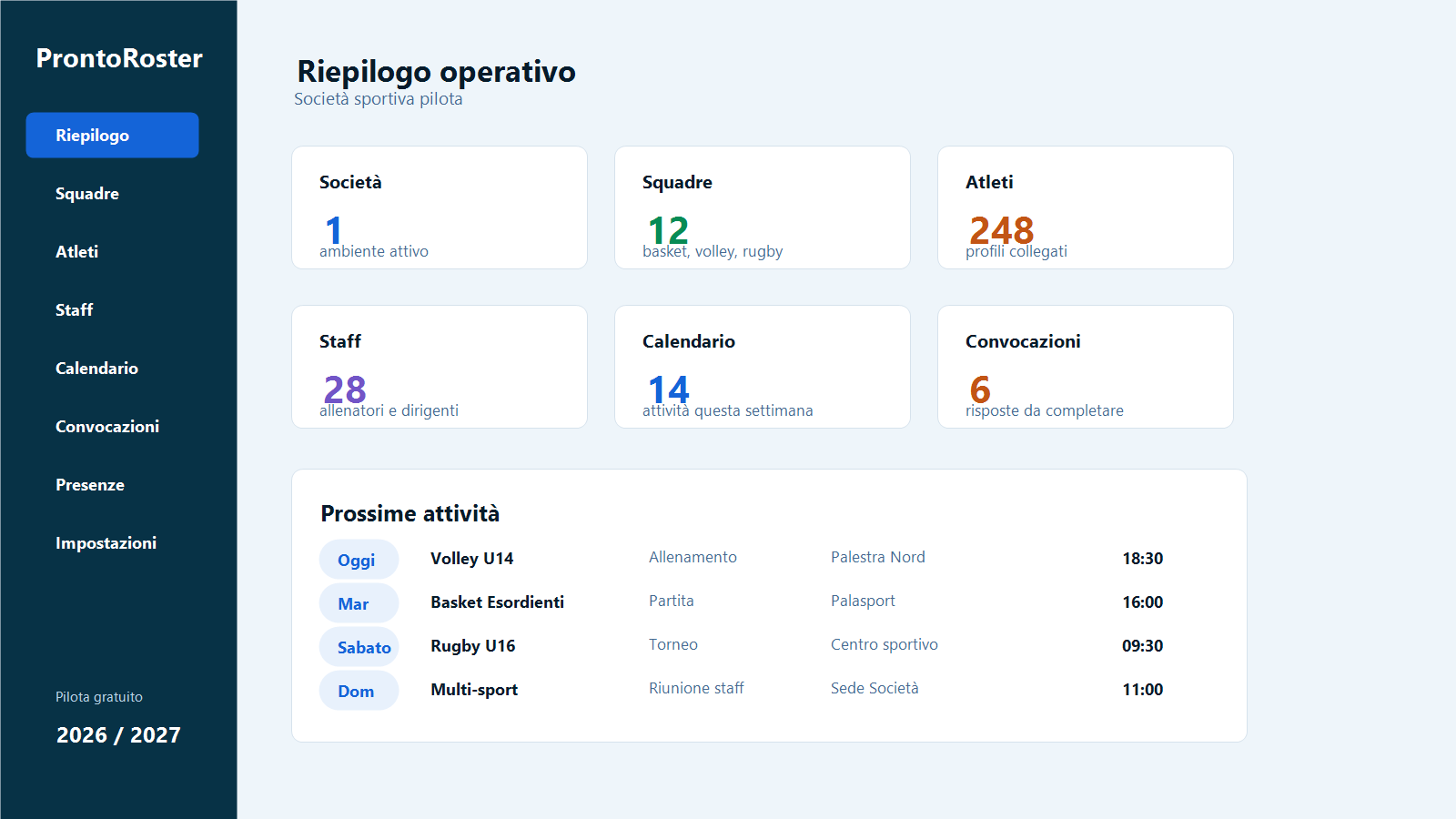This screenshot has height=819, width=1456.
Task: Click the 09:30 time value
Action: tap(1143, 646)
